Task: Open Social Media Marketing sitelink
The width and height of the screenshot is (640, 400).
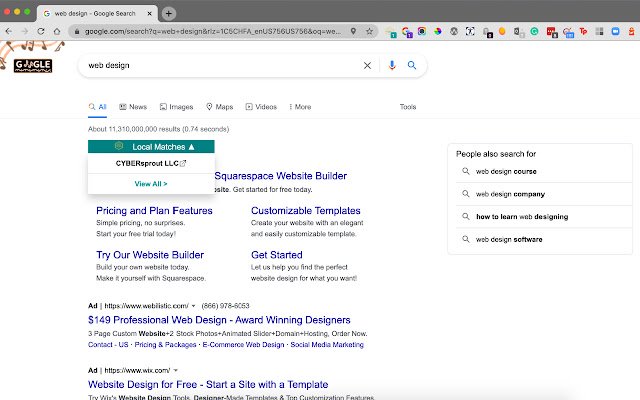Action: tap(327, 344)
